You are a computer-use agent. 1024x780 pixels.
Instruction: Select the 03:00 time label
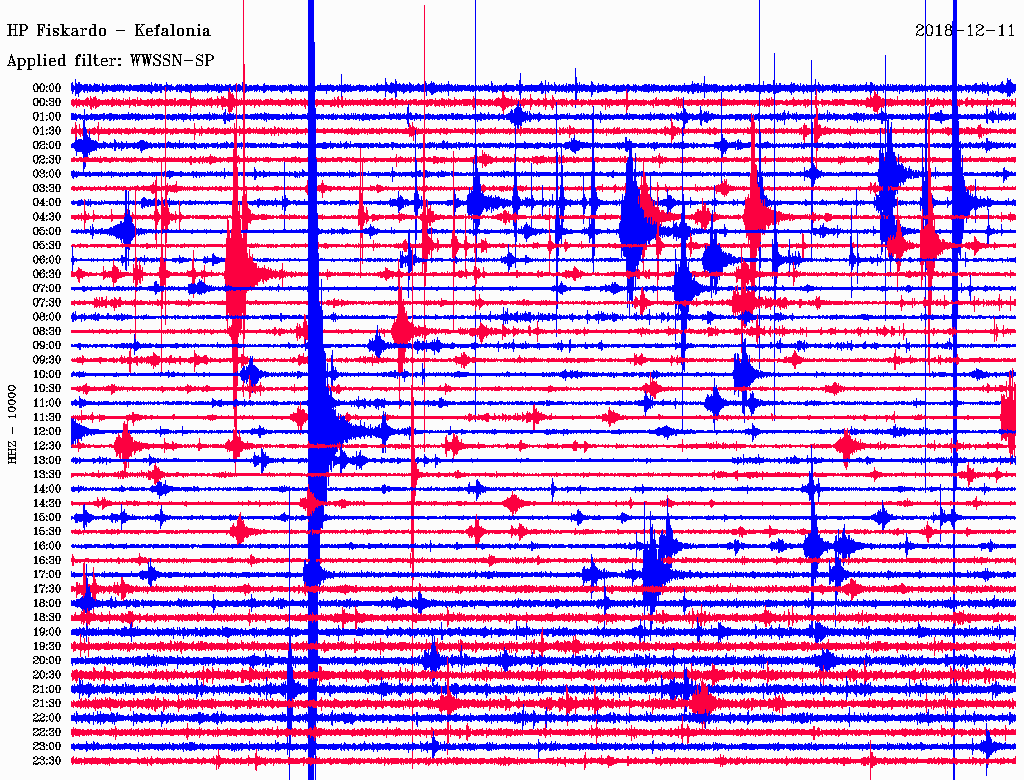pyautogui.click(x=47, y=174)
